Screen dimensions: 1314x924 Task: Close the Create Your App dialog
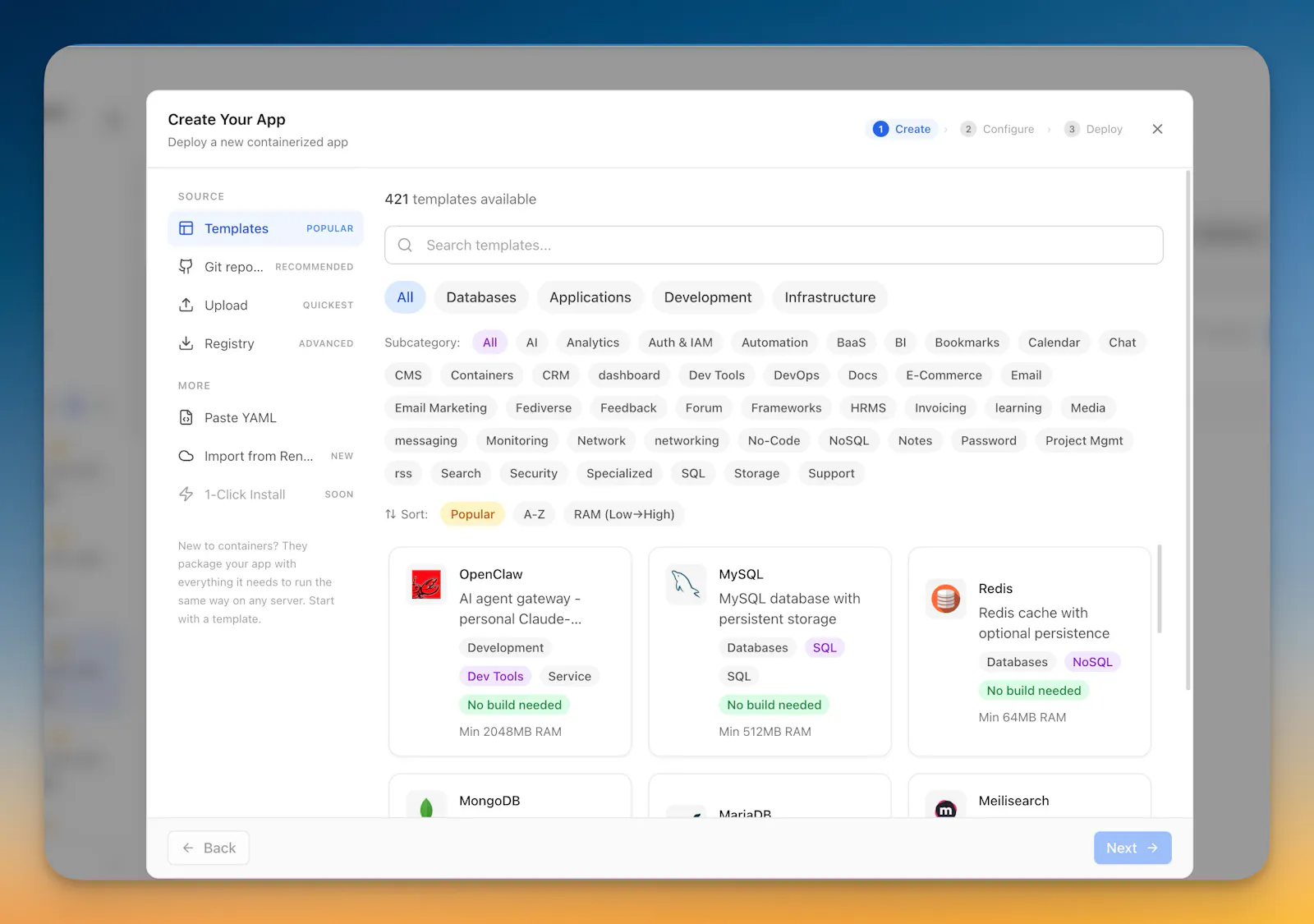[x=1157, y=129]
